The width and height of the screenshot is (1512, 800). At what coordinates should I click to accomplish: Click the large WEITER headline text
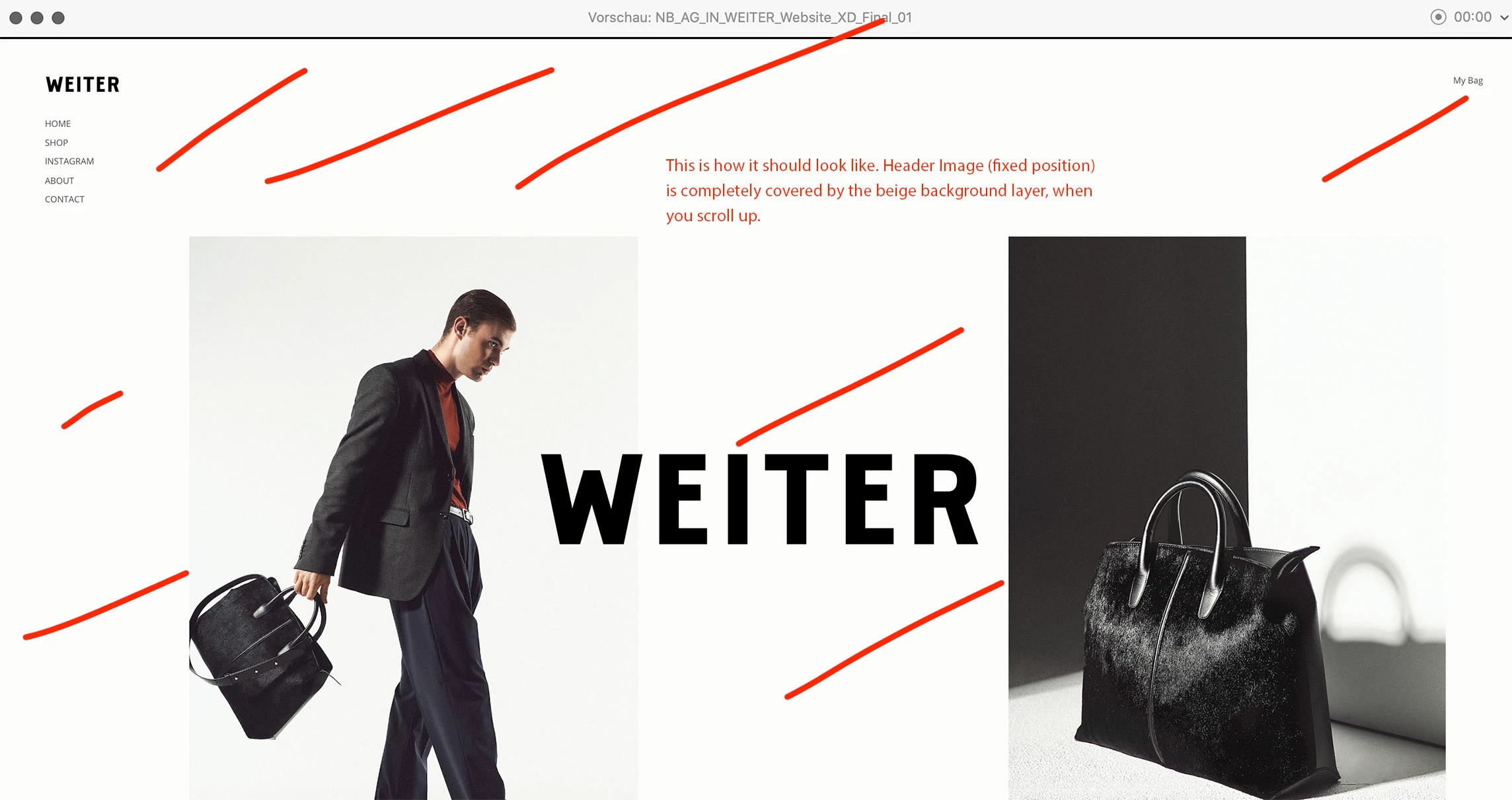pyautogui.click(x=760, y=499)
